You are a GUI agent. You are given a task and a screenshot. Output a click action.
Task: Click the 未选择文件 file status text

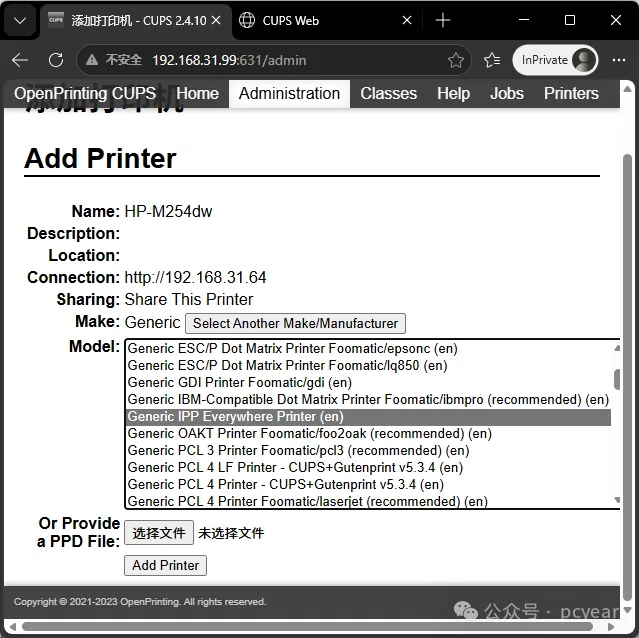[231, 533]
